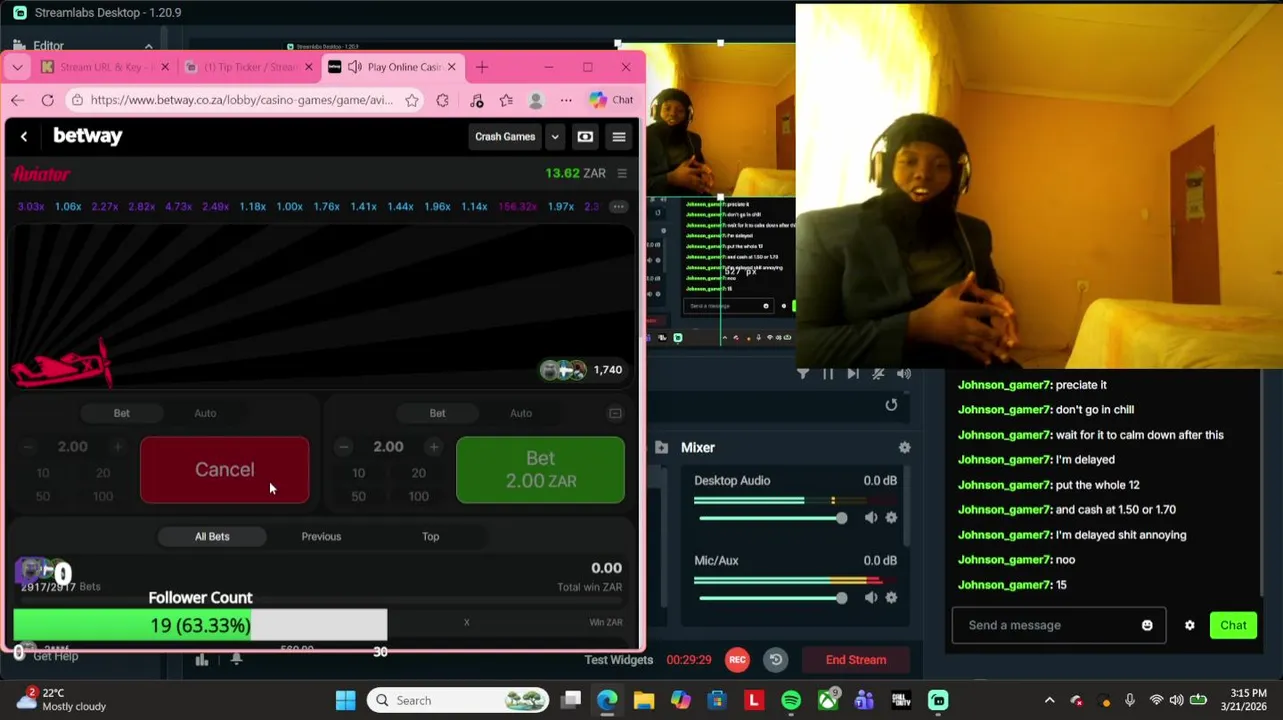
Task: Click the alert volume speaker icon
Action: click(x=904, y=374)
